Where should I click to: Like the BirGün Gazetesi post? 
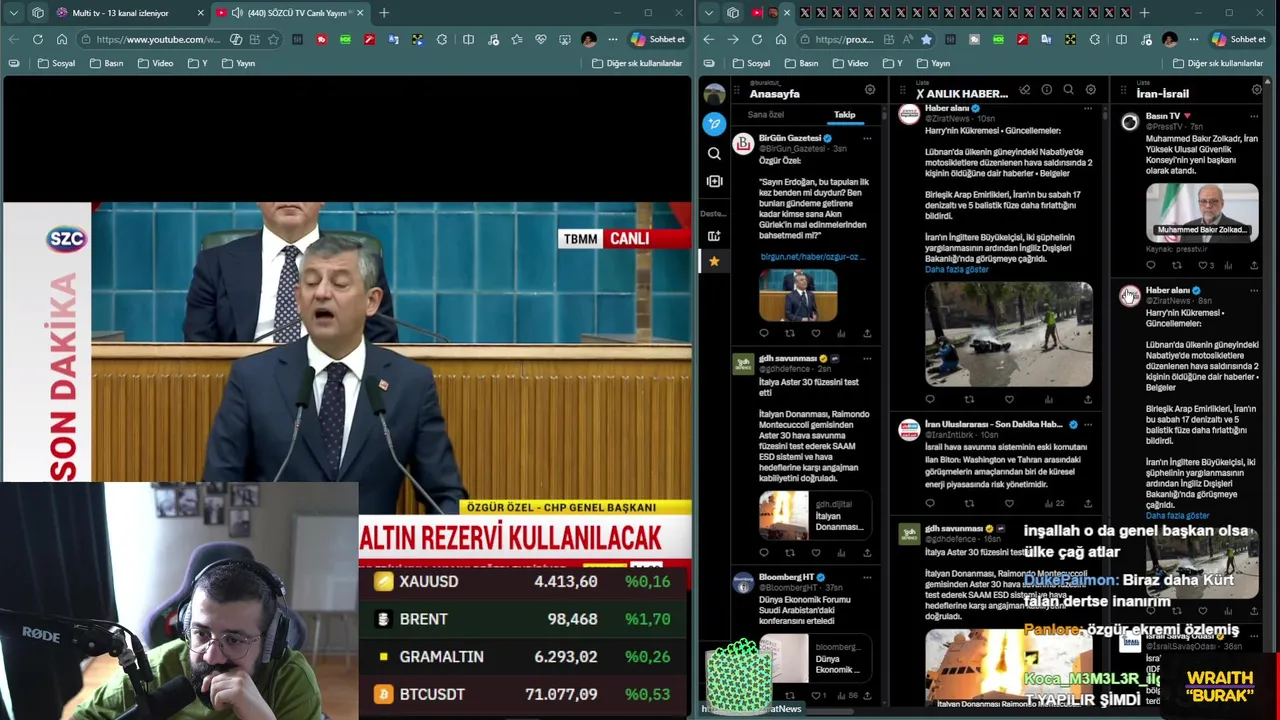coord(815,333)
